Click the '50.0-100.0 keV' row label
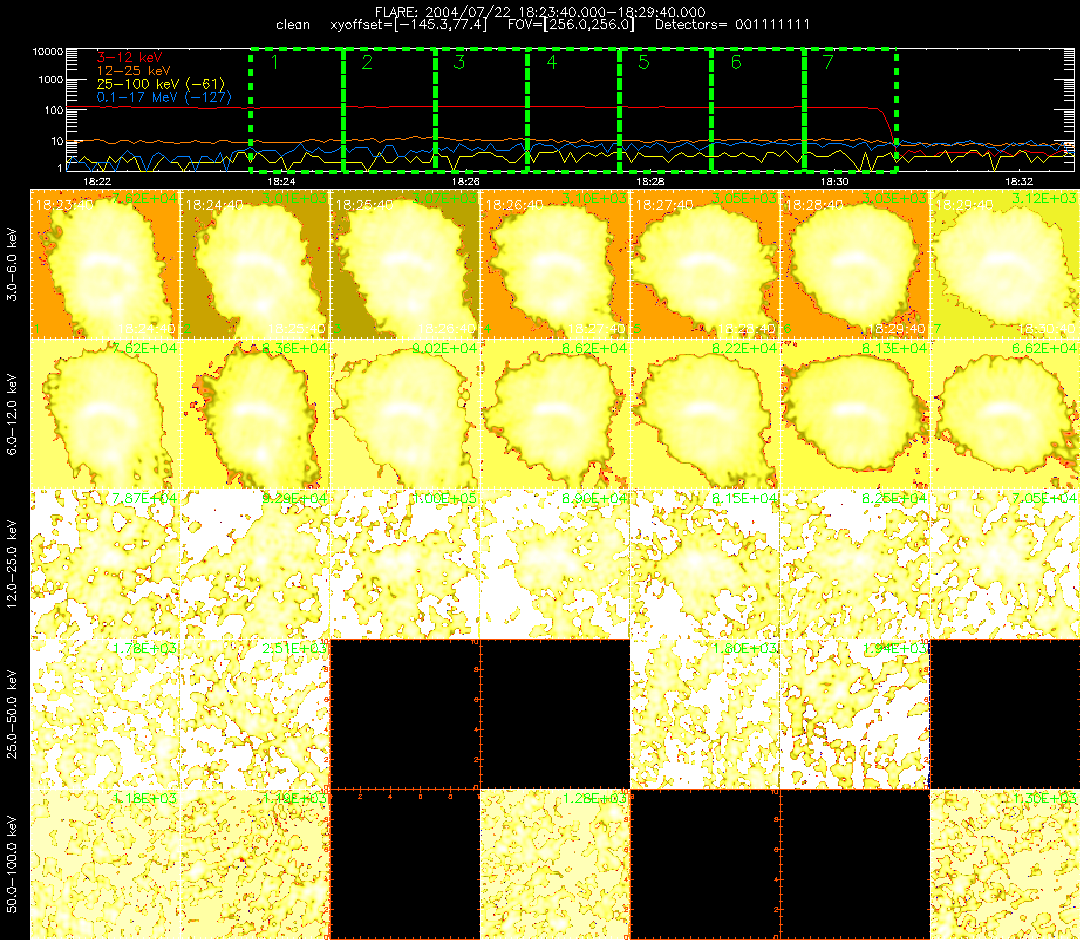1080x940 pixels. click(12, 864)
